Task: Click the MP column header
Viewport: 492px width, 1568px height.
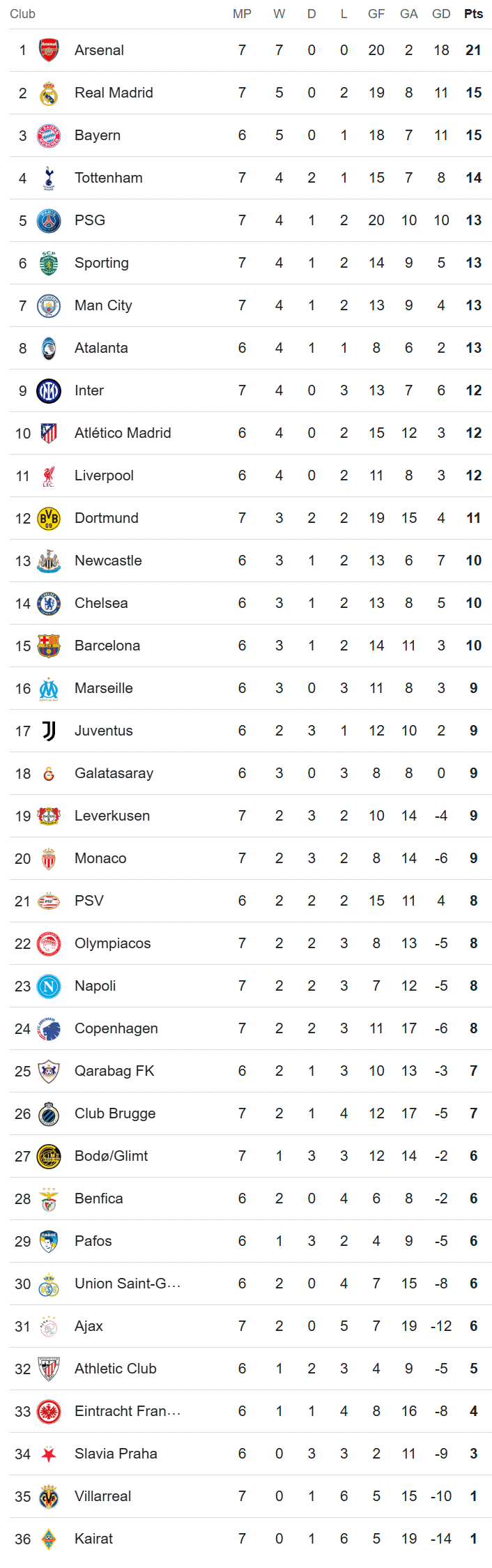Action: pyautogui.click(x=242, y=14)
